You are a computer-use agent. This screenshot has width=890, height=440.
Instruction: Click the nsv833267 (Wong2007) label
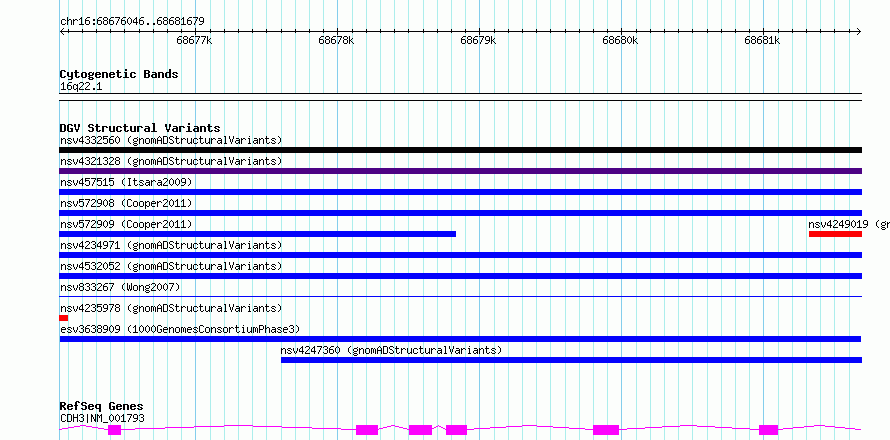[120, 287]
